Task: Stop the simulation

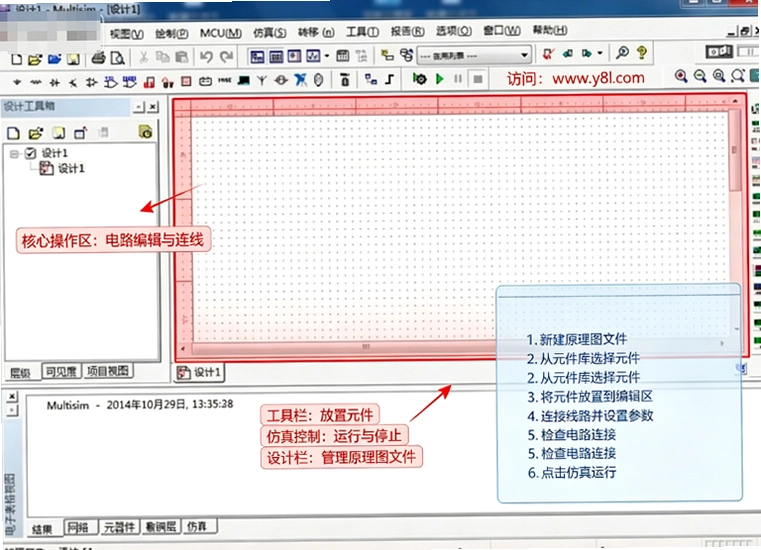Action: [x=478, y=79]
